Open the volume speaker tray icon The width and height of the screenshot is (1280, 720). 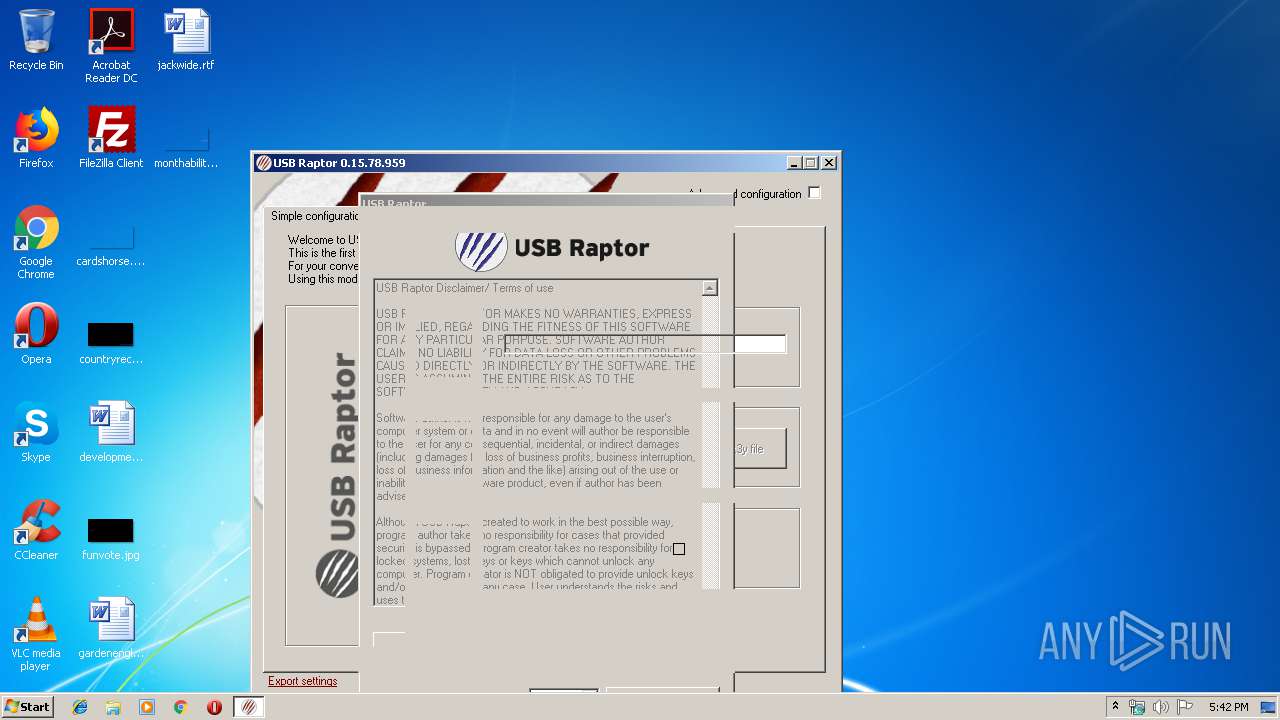[1160, 707]
